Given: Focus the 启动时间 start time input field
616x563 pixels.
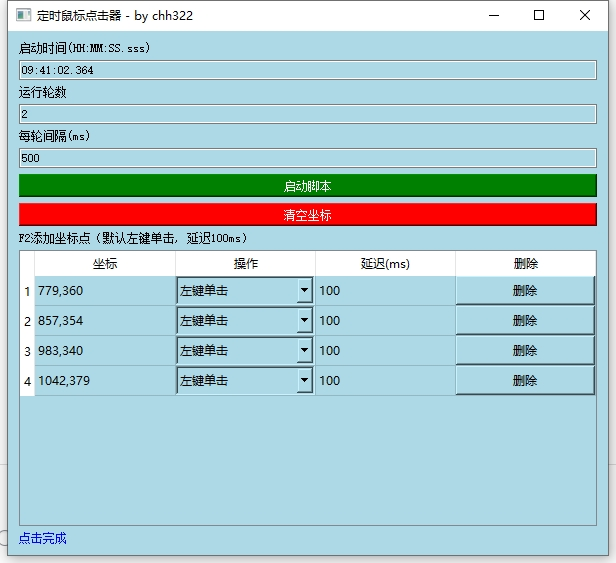Looking at the screenshot, I should (x=307, y=70).
